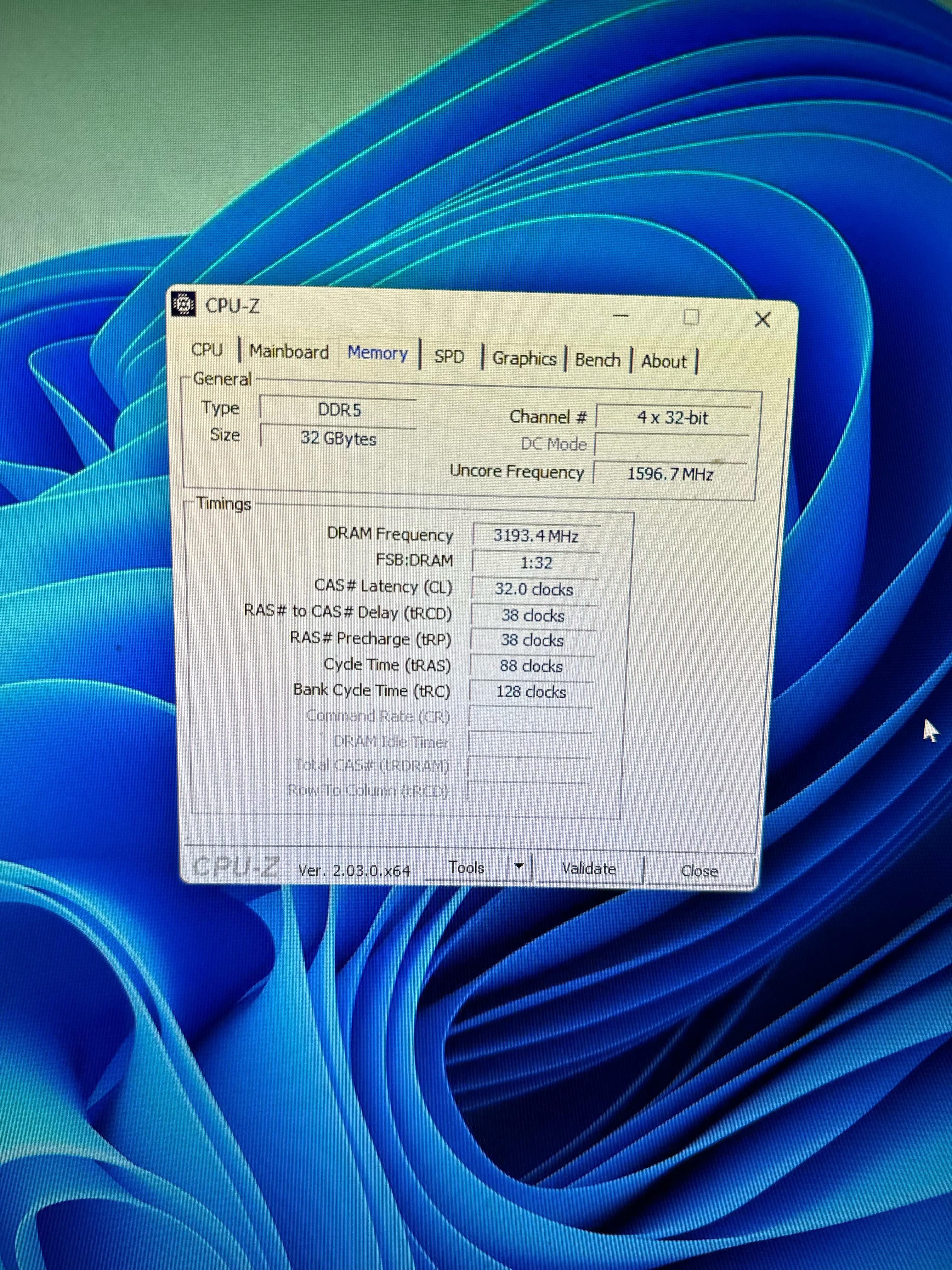Click the Bank Cycle Time (tRC) label
The height and width of the screenshot is (1270, 952).
coord(372,691)
